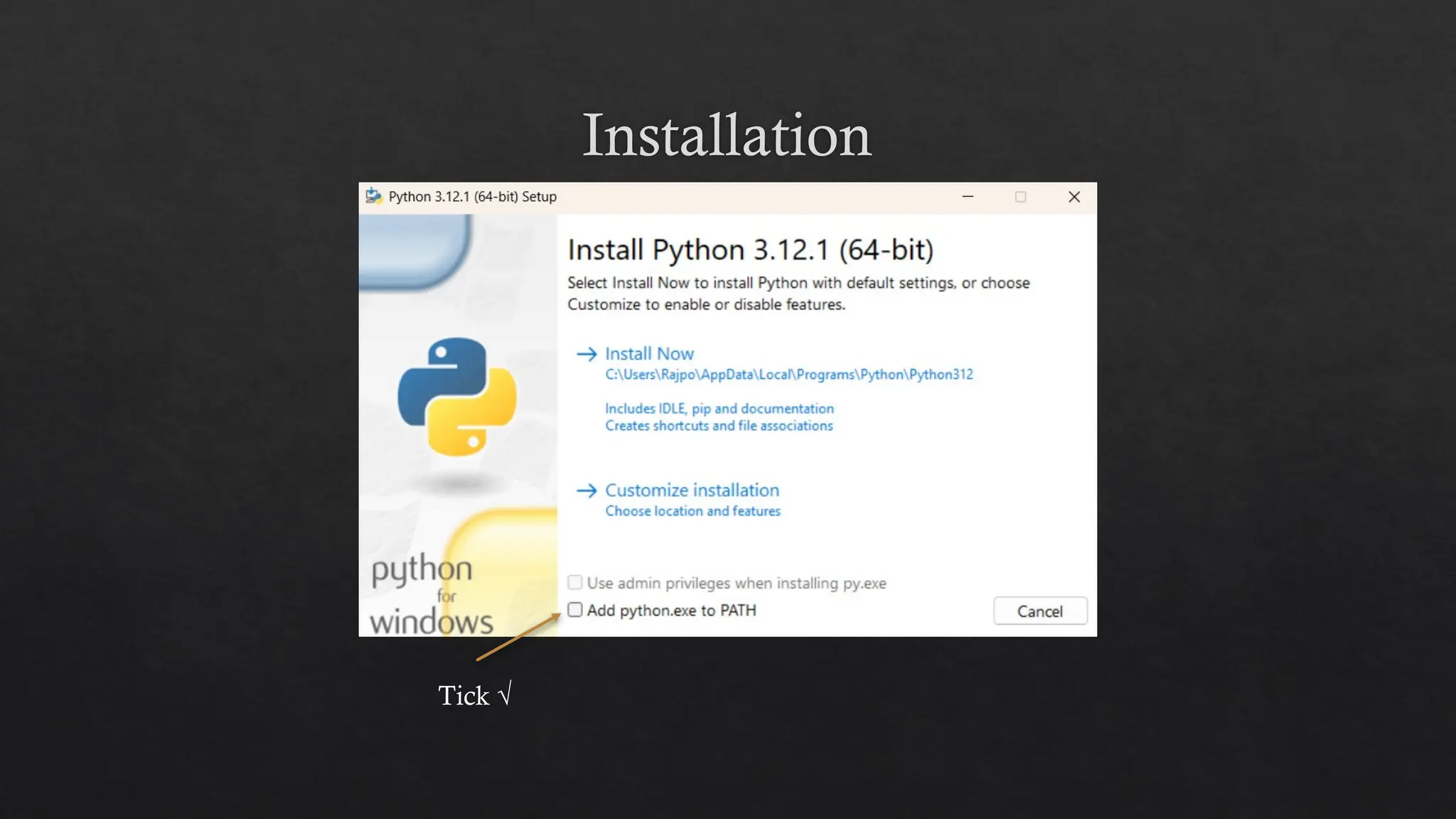
Task: Click the arrow icon beside Customize installation
Action: 587,491
